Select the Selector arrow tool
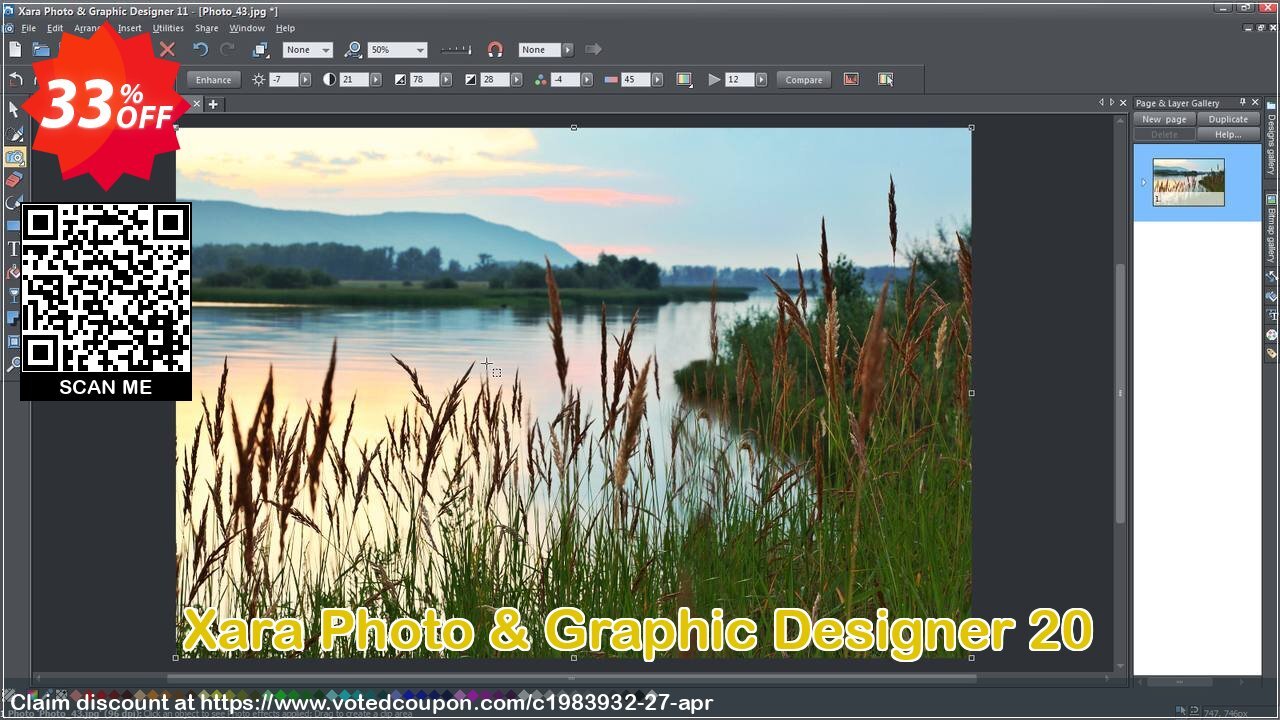Viewport: 1280px width, 720px height. pyautogui.click(x=14, y=110)
